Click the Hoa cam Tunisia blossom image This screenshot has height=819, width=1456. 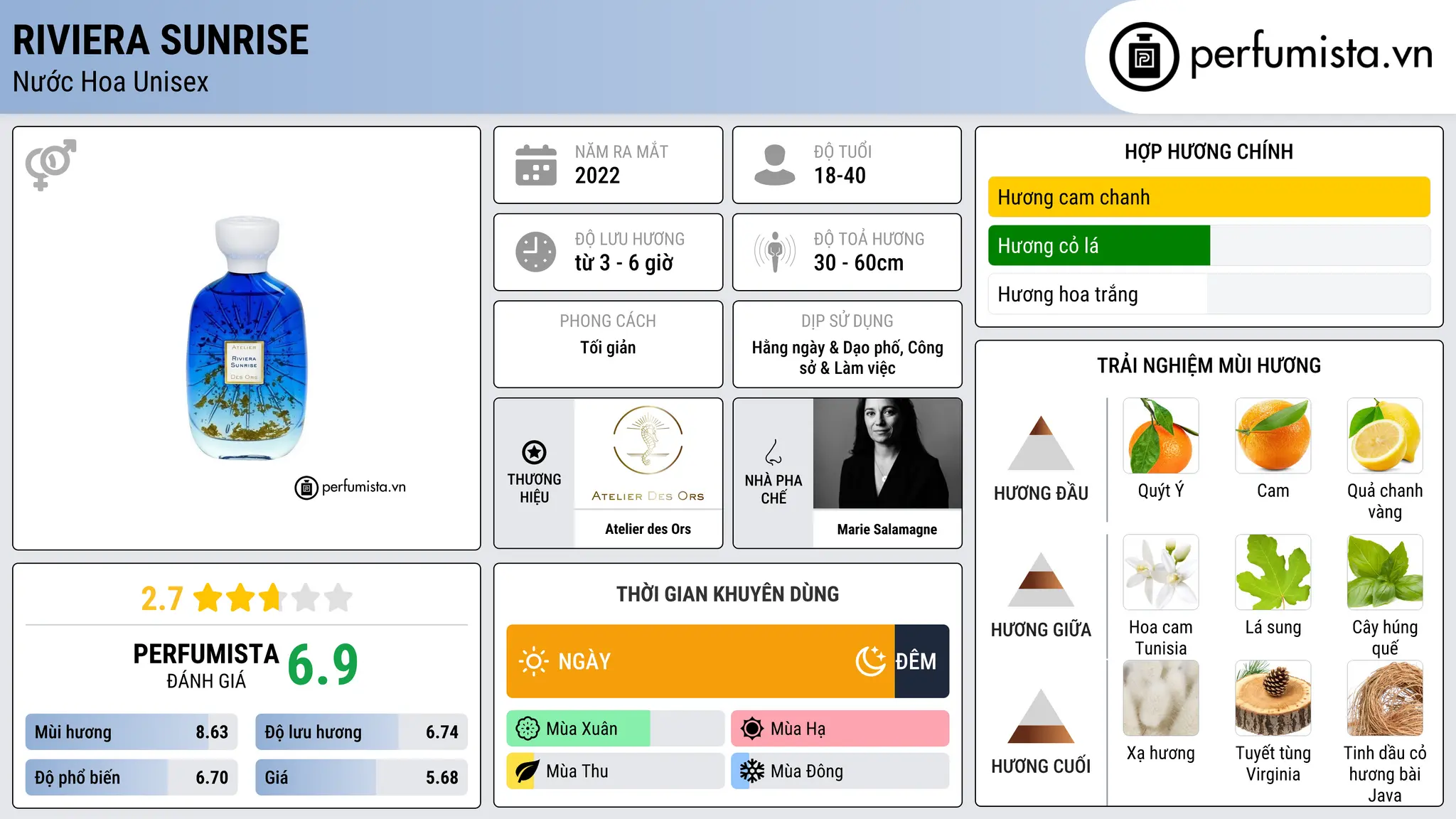pos(1161,572)
